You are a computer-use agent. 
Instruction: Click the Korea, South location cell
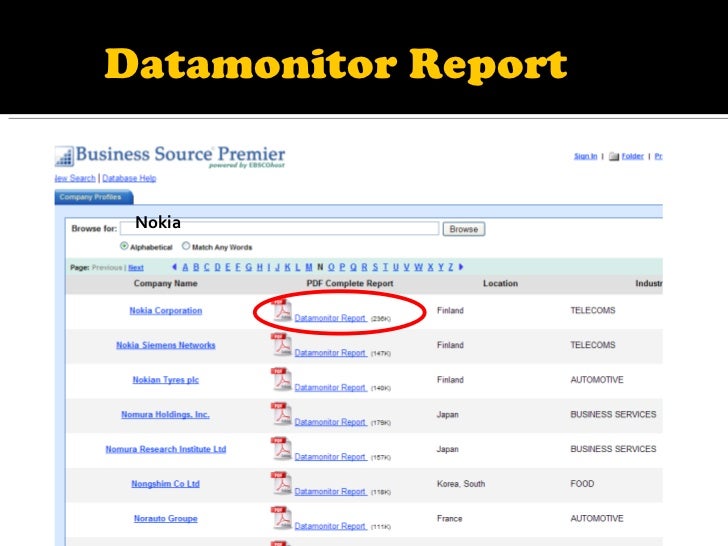[461, 484]
